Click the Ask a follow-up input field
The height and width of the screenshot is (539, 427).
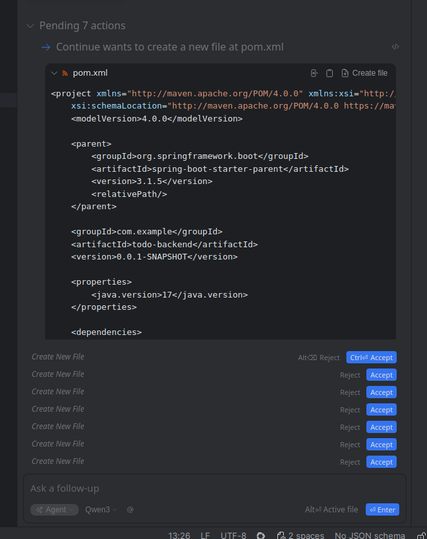click(x=215, y=488)
